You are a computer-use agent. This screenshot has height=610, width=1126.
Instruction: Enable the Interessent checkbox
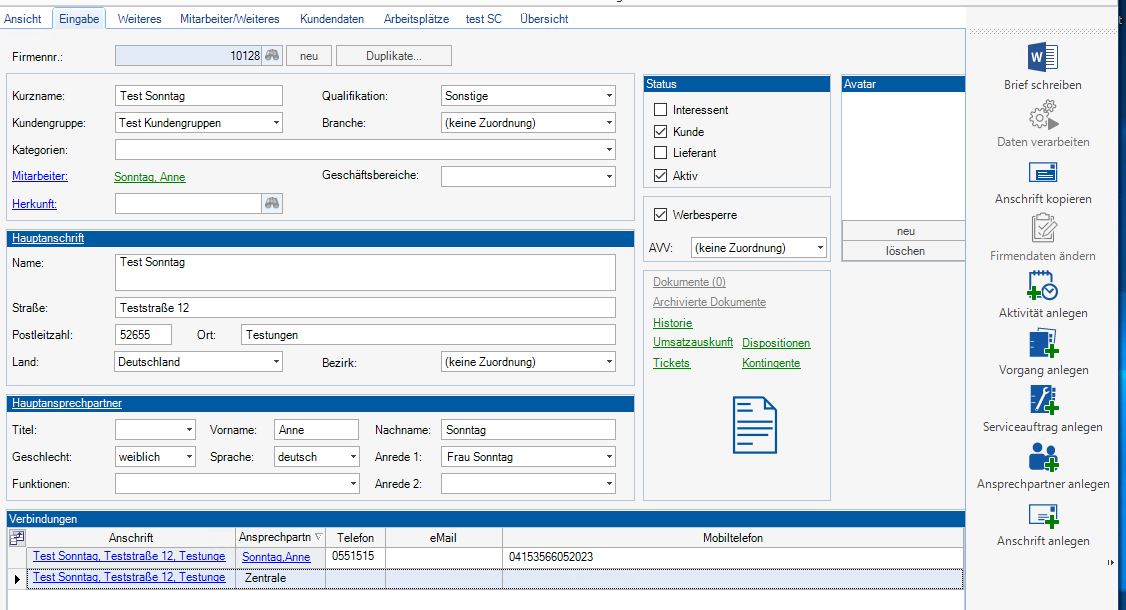[x=660, y=110]
